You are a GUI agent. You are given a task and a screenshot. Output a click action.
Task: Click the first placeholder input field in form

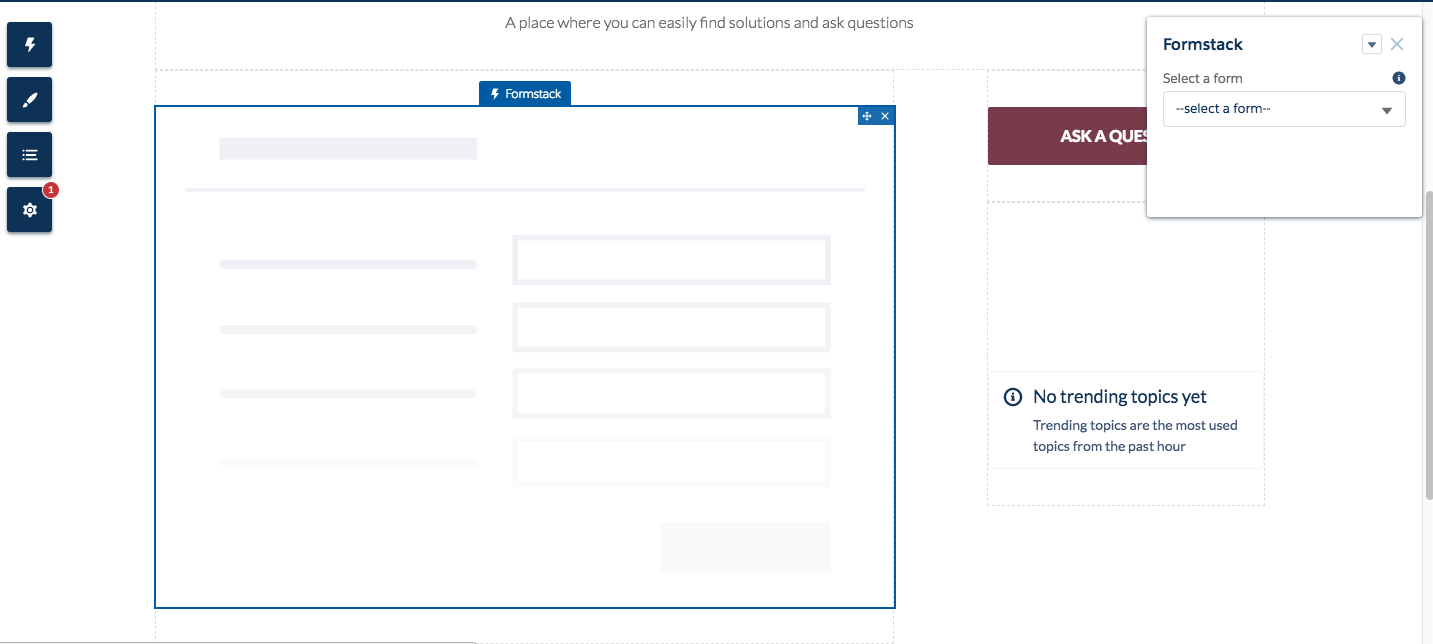pyautogui.click(x=671, y=260)
